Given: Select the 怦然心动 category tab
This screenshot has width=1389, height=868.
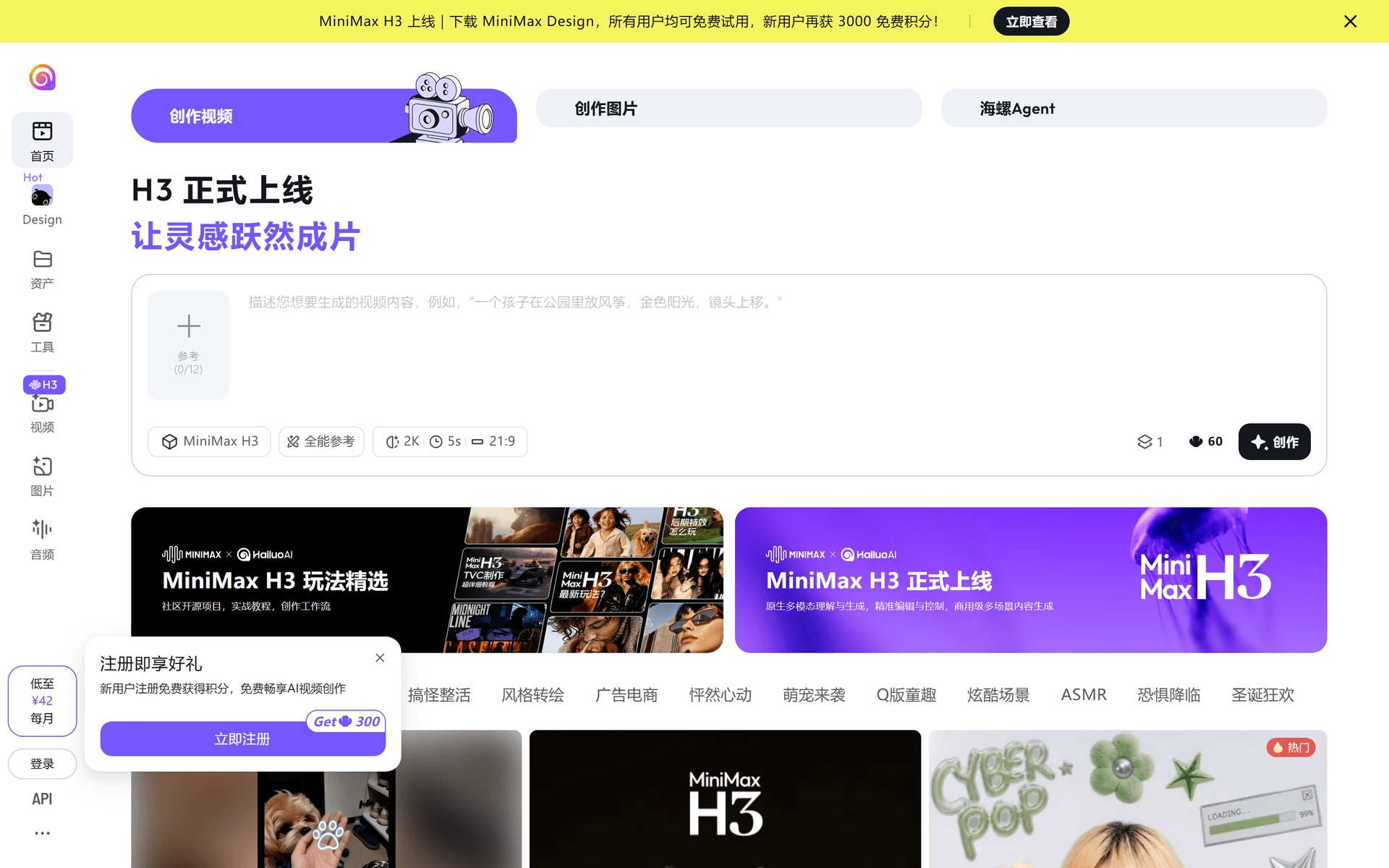Looking at the screenshot, I should pyautogui.click(x=720, y=695).
